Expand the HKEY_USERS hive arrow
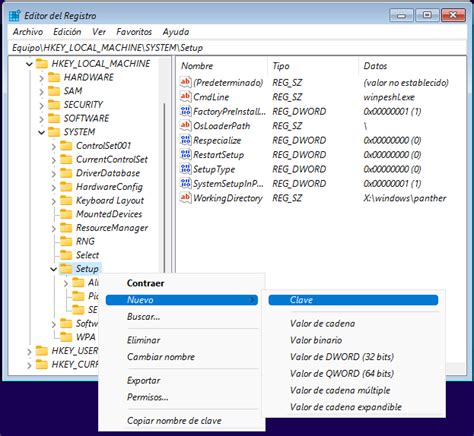Image resolution: width=474 pixels, height=436 pixels. [29, 351]
